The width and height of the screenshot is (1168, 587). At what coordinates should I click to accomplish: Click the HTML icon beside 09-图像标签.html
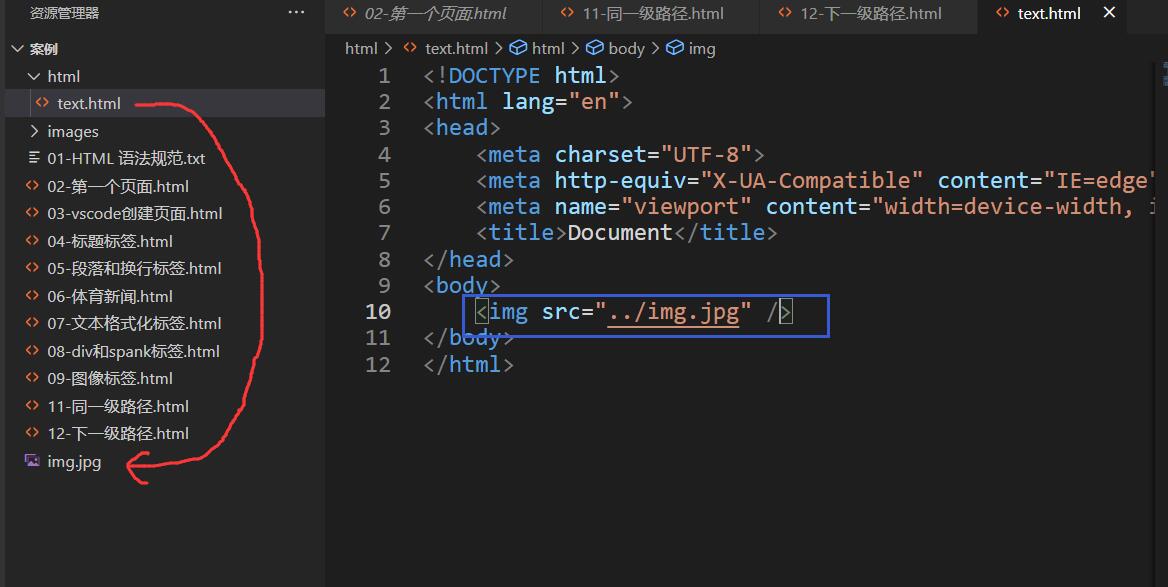[x=32, y=378]
